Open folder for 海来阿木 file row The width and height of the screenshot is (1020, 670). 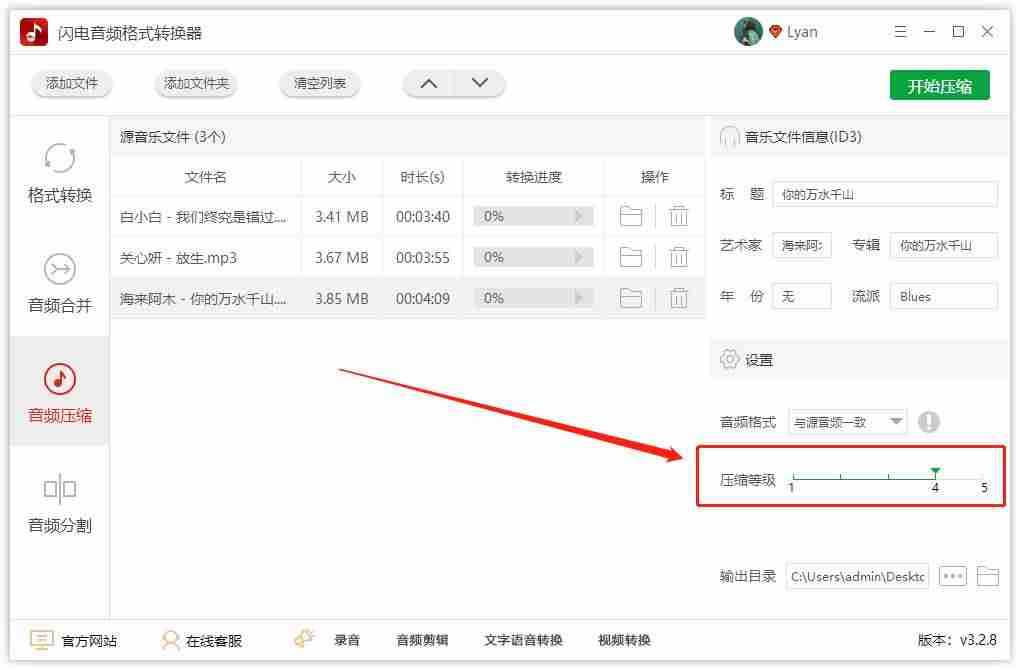pos(630,299)
